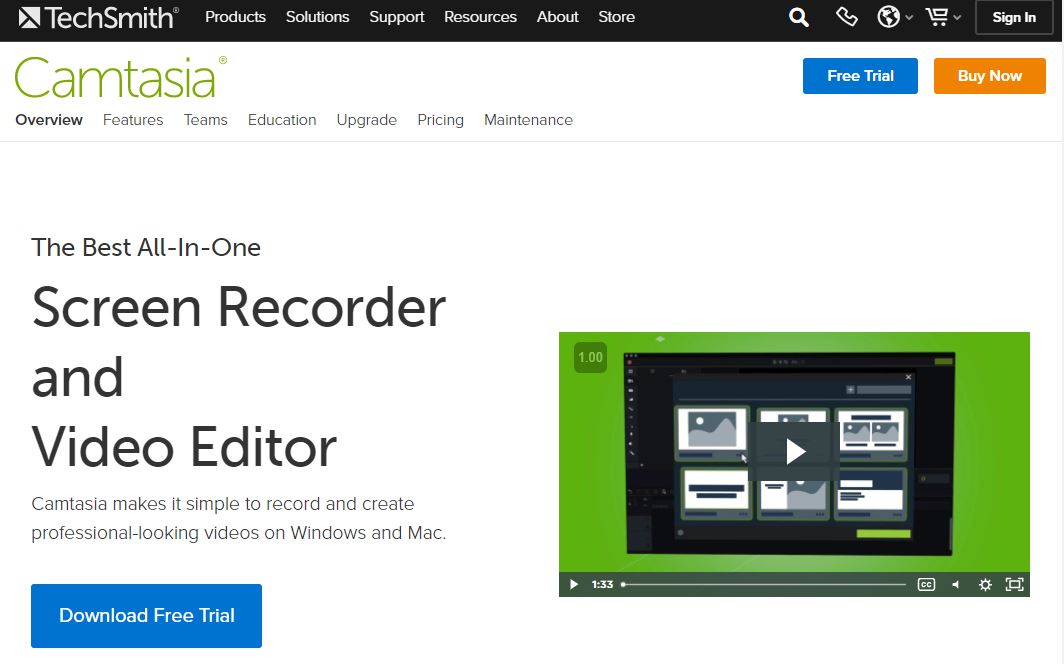
Task: Open the search magnifier icon
Action: (799, 17)
